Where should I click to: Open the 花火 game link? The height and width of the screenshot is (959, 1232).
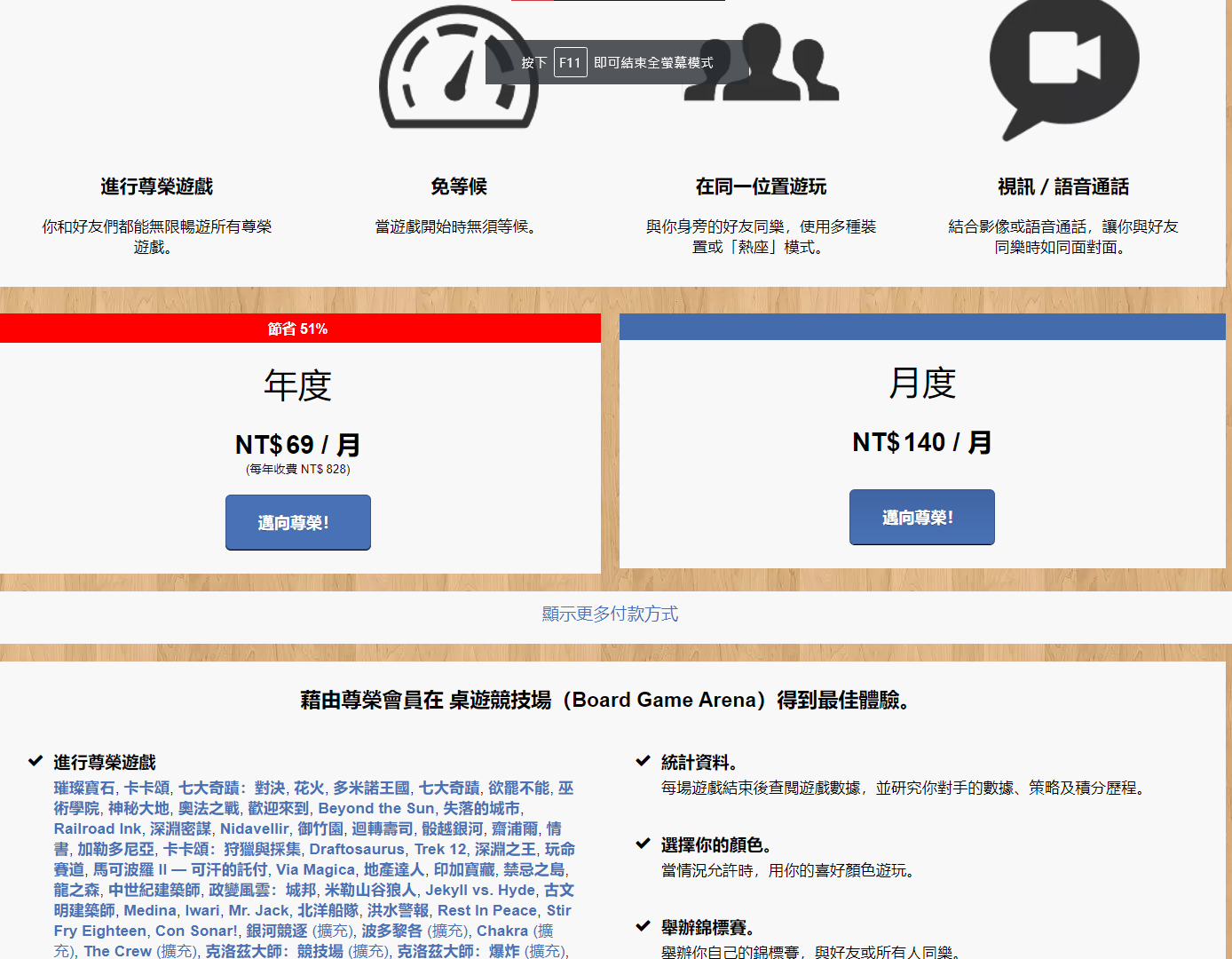pyautogui.click(x=309, y=788)
